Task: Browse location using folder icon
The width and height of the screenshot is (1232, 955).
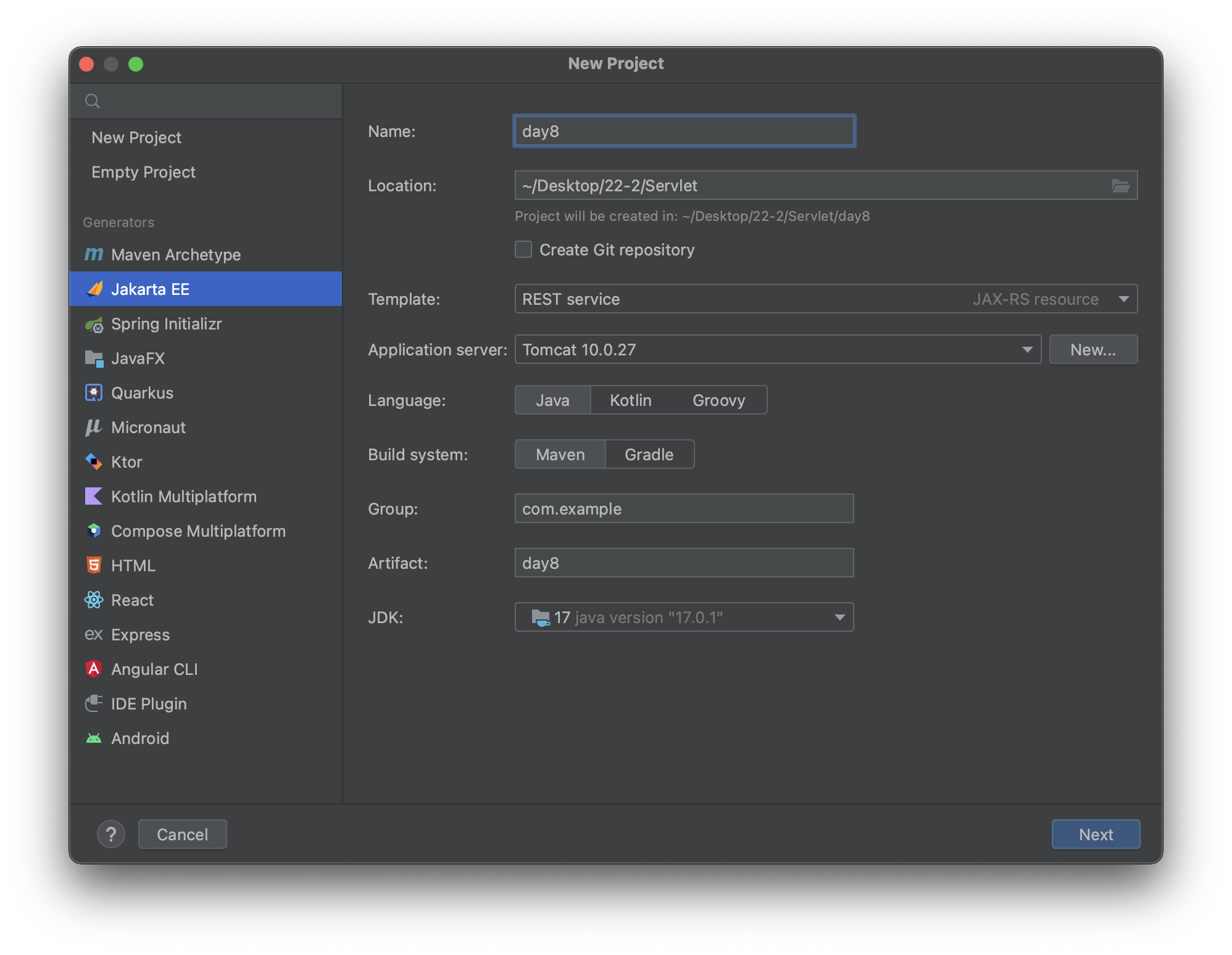Action: (1120, 186)
